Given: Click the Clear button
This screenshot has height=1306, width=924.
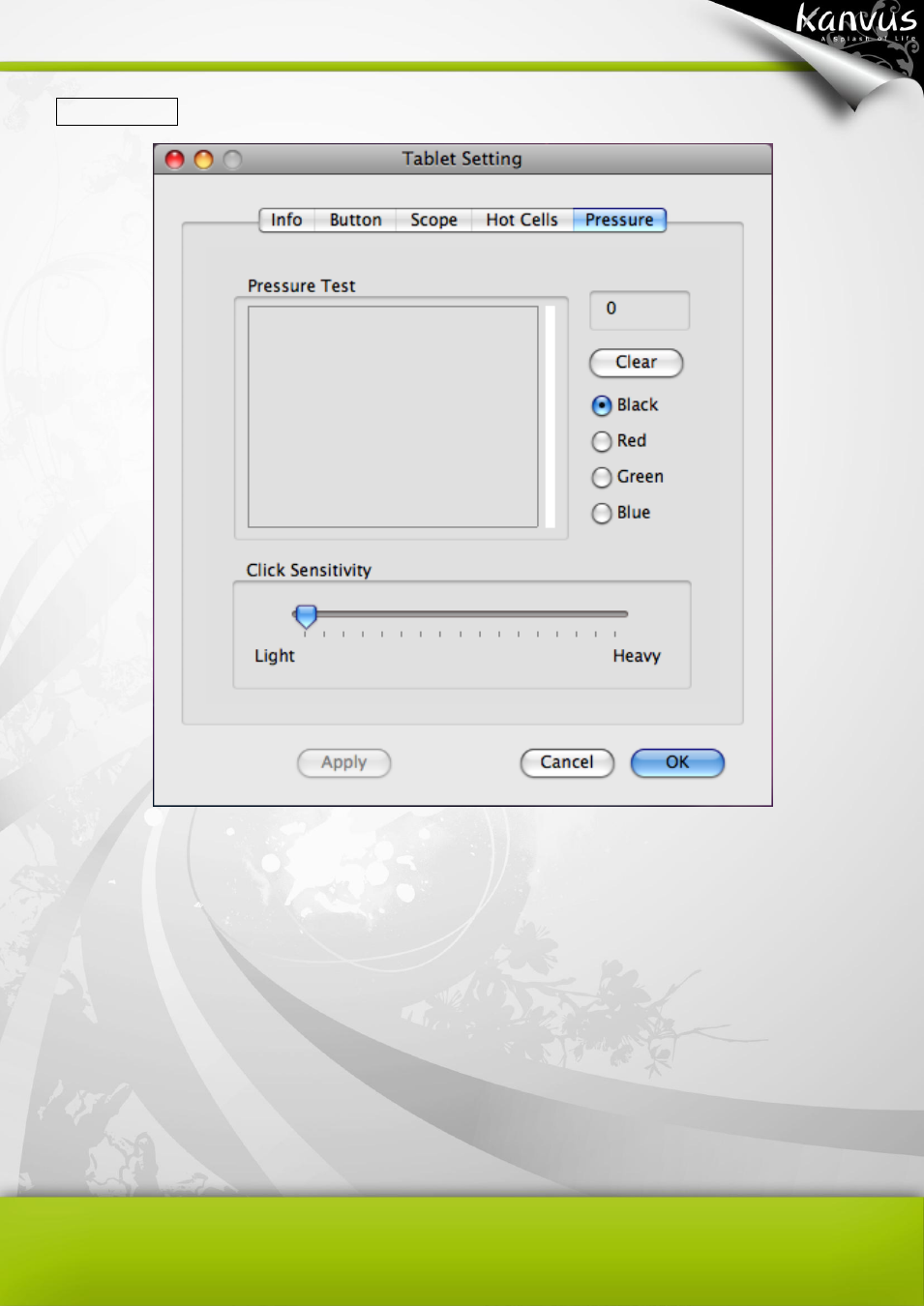Looking at the screenshot, I should (637, 363).
